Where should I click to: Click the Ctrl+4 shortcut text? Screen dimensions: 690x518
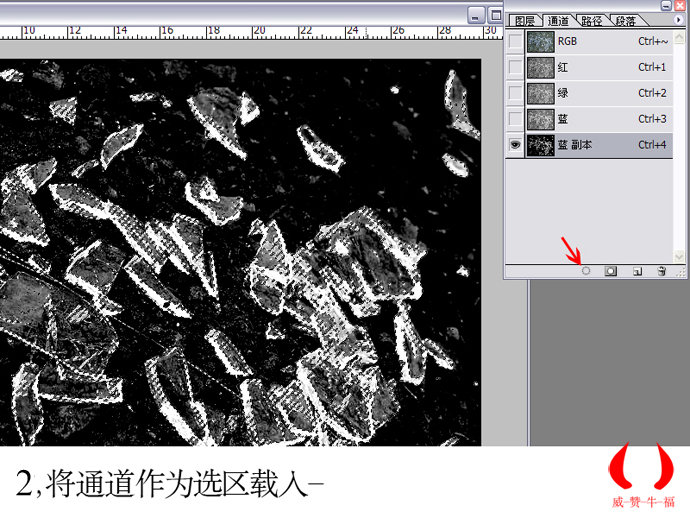click(652, 145)
